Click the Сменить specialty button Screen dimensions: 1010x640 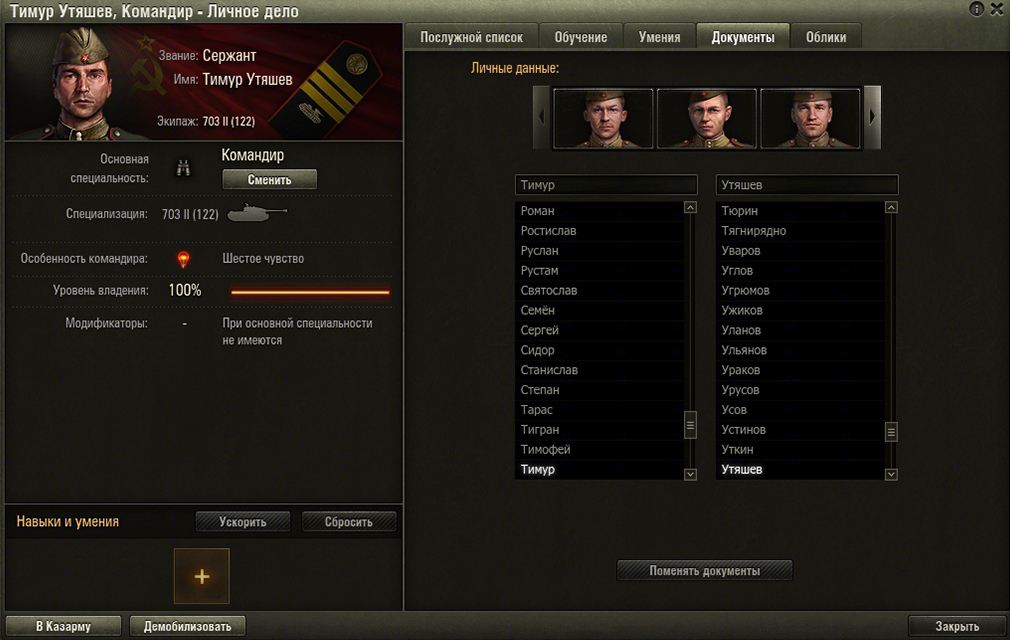269,180
